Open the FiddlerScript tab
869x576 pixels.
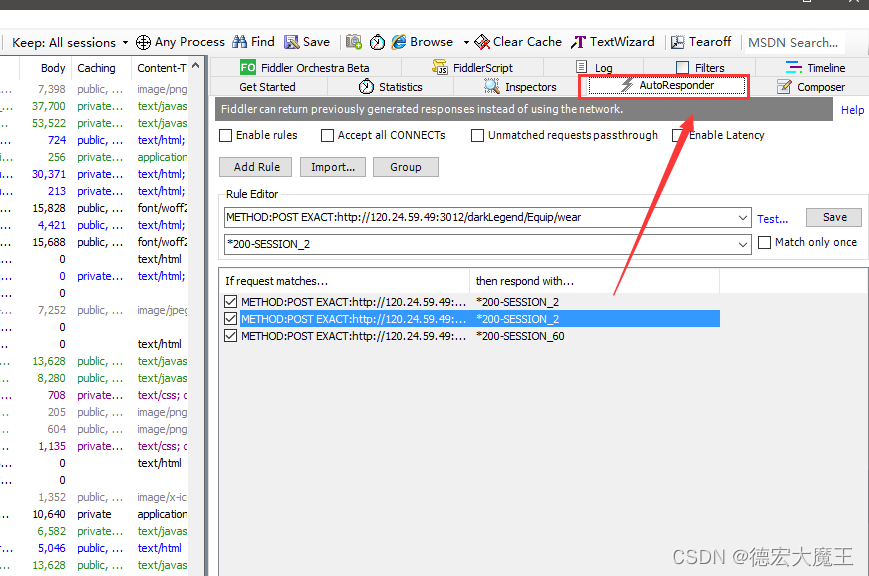(x=473, y=68)
